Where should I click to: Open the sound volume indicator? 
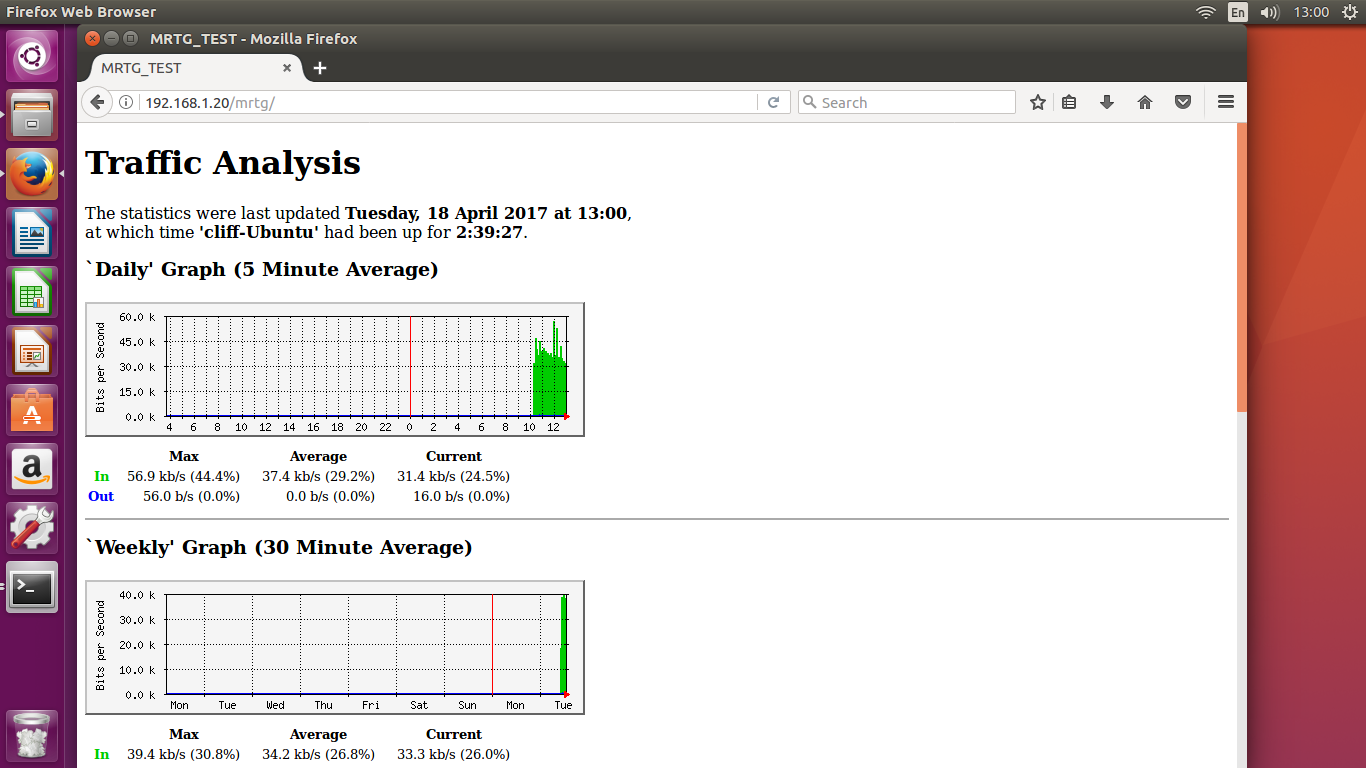click(x=1270, y=12)
